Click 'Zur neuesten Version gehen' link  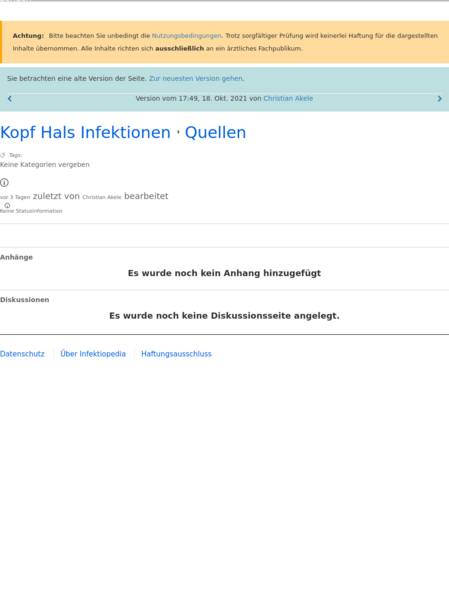196,78
